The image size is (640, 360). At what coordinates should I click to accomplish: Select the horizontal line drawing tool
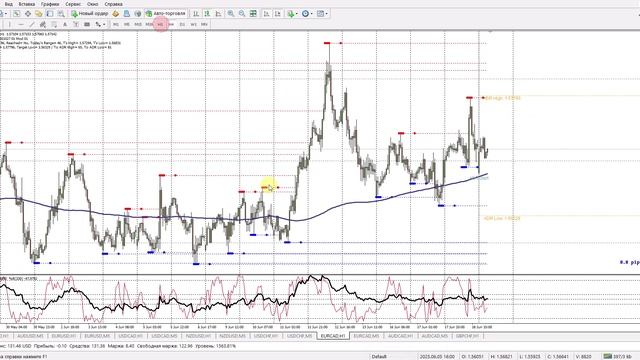point(21,24)
